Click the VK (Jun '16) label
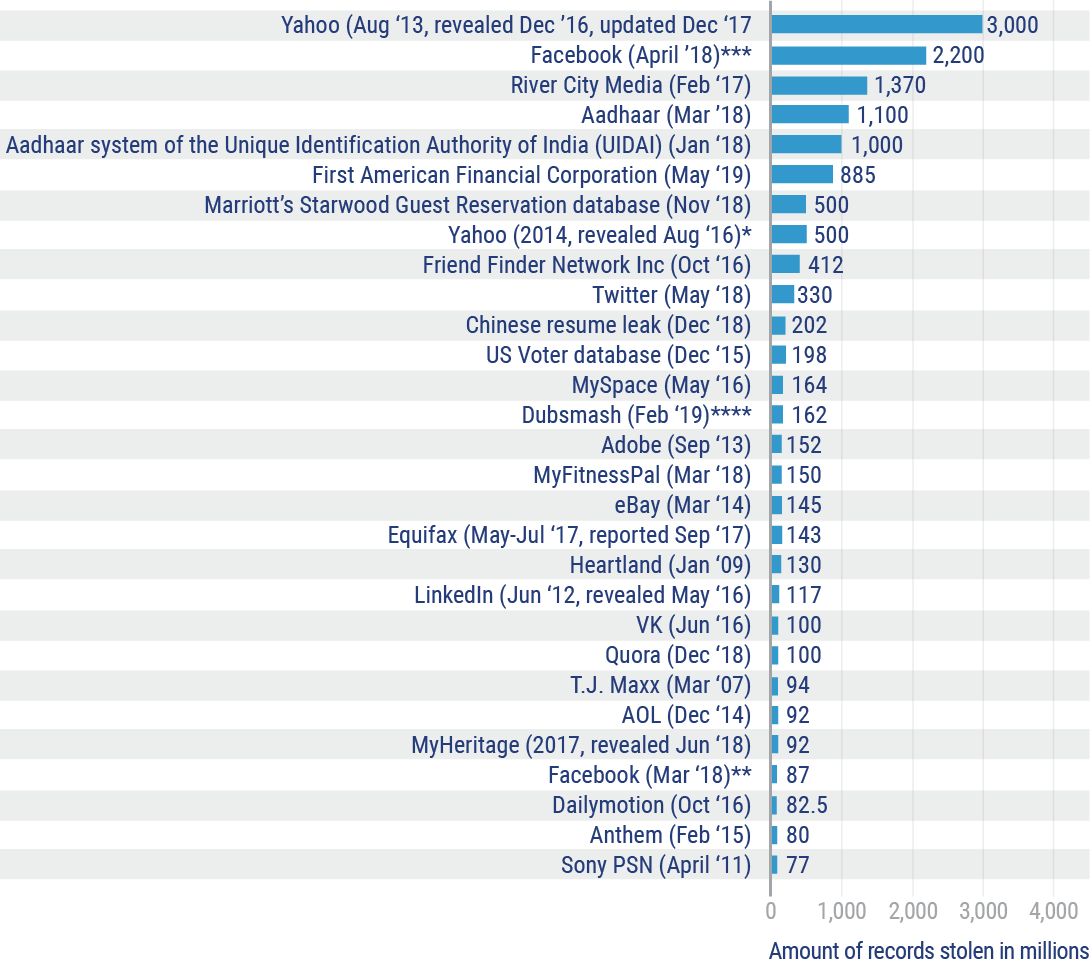The image size is (1090, 966). click(694, 625)
